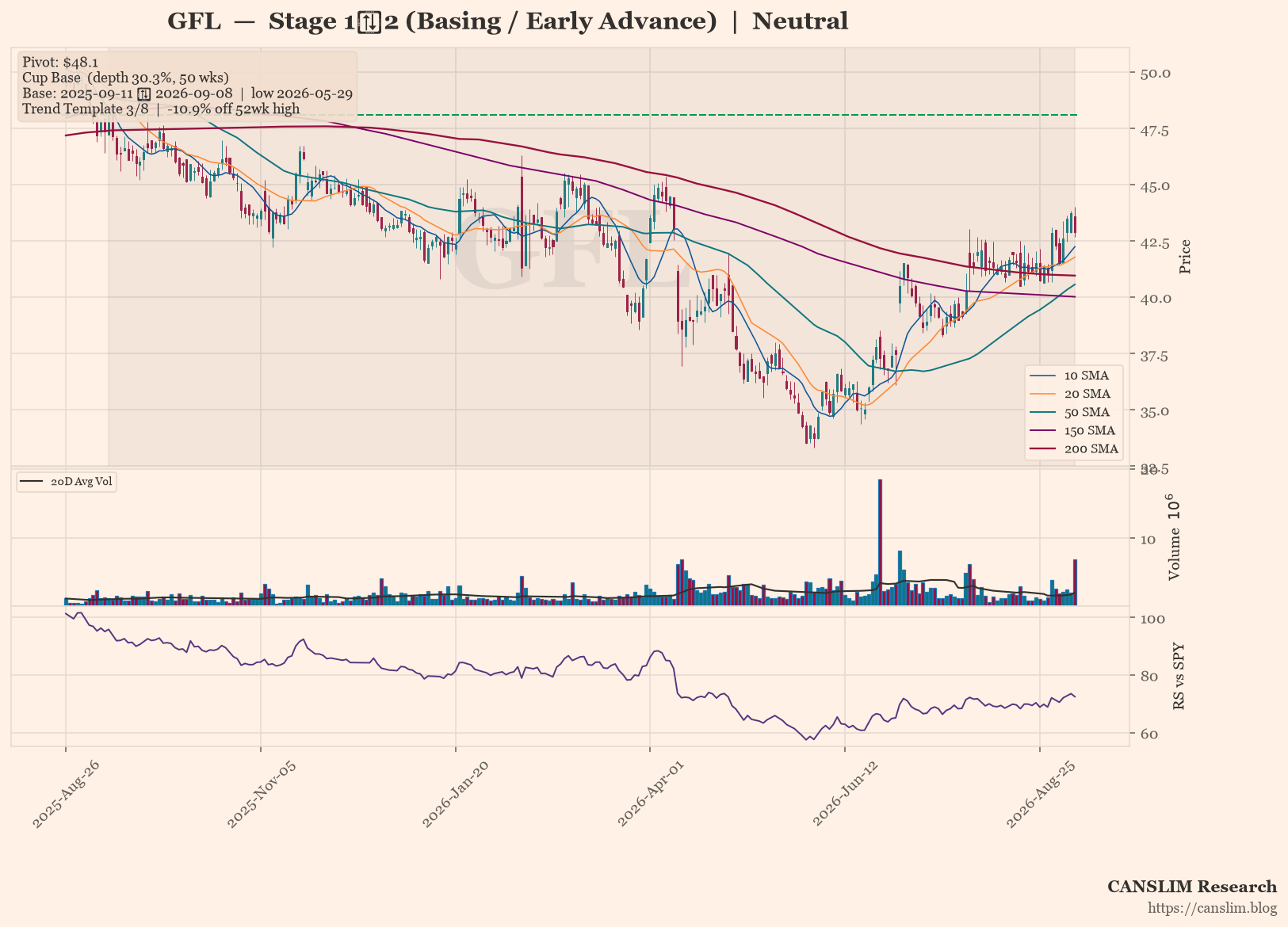Viewport: 1288px width, 927px height.
Task: Select the 'Pivot: $48.1' annotation line
Action: [60, 62]
